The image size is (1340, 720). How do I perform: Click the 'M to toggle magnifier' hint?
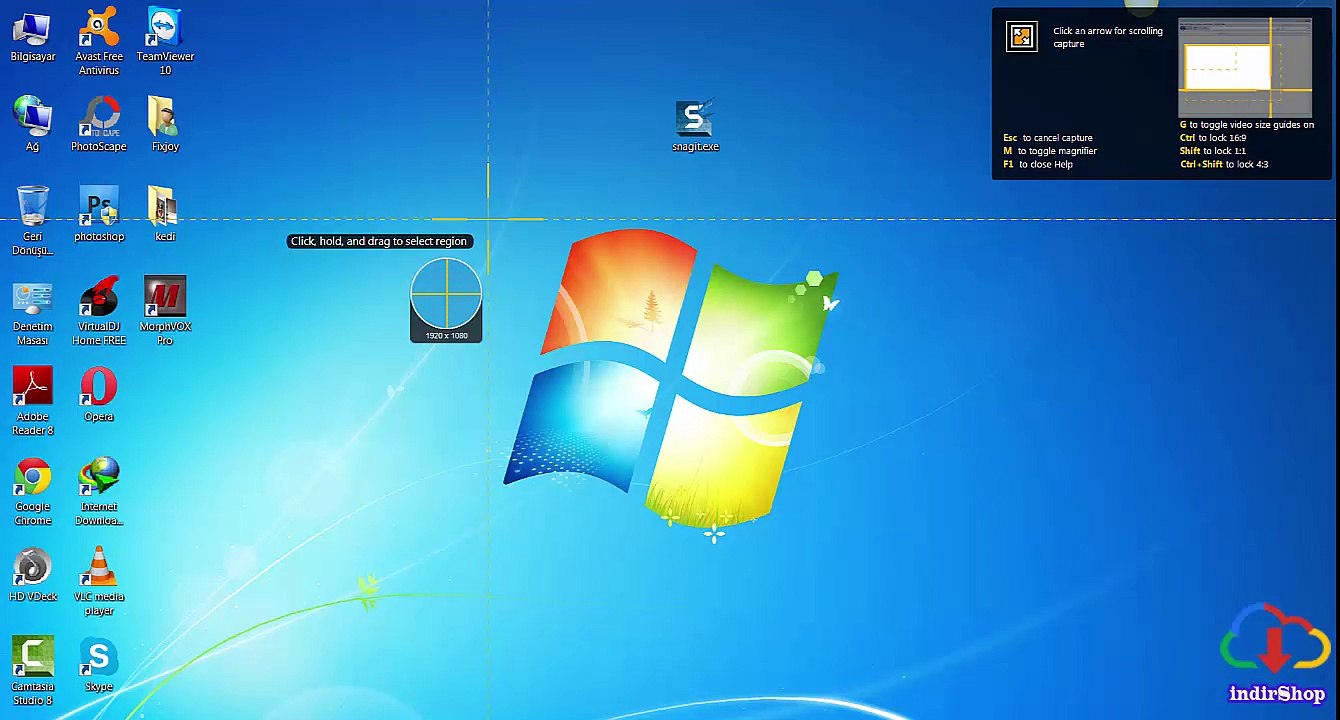pos(1050,151)
